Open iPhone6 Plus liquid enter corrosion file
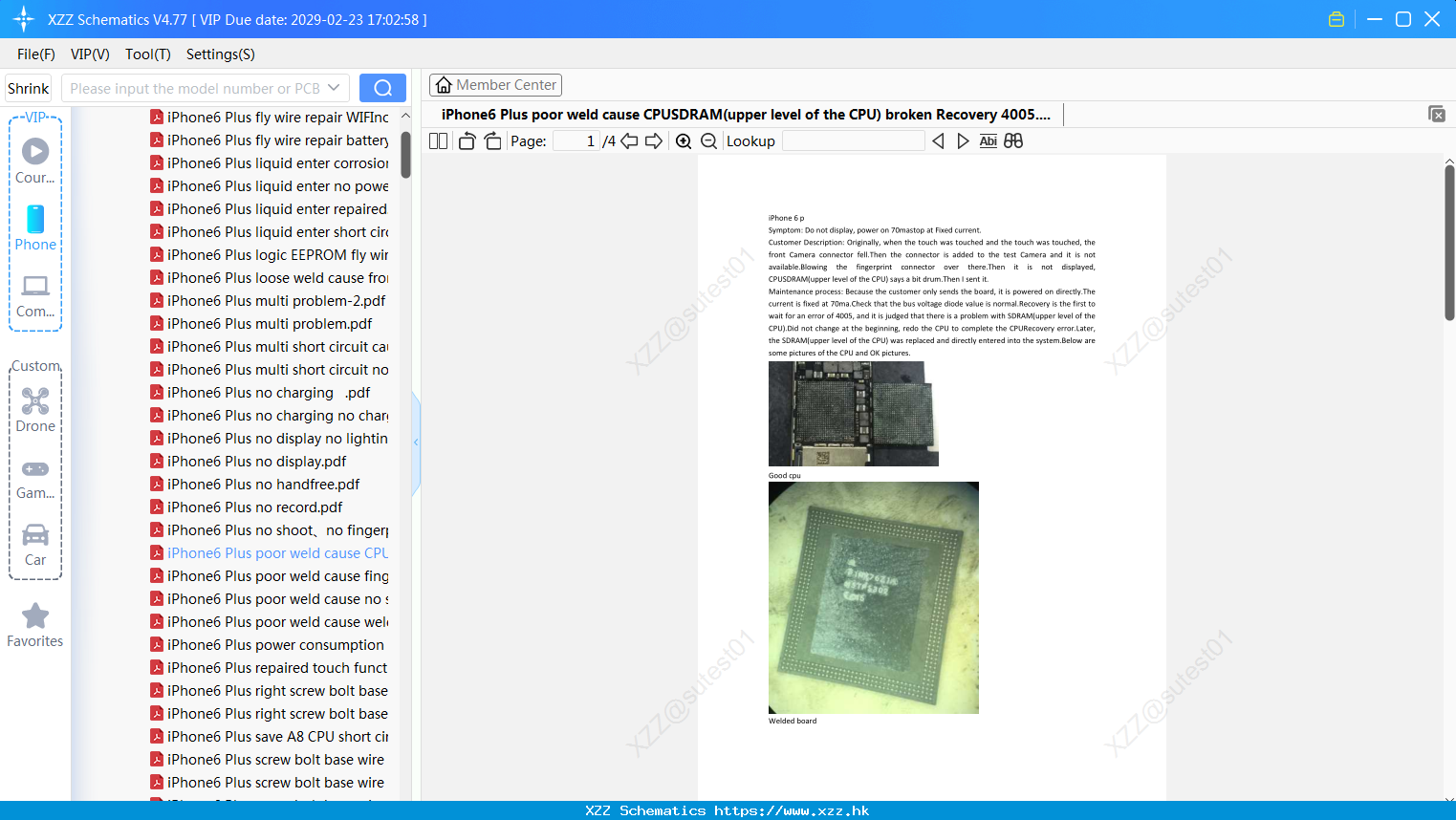1456x820 pixels. [x=270, y=163]
